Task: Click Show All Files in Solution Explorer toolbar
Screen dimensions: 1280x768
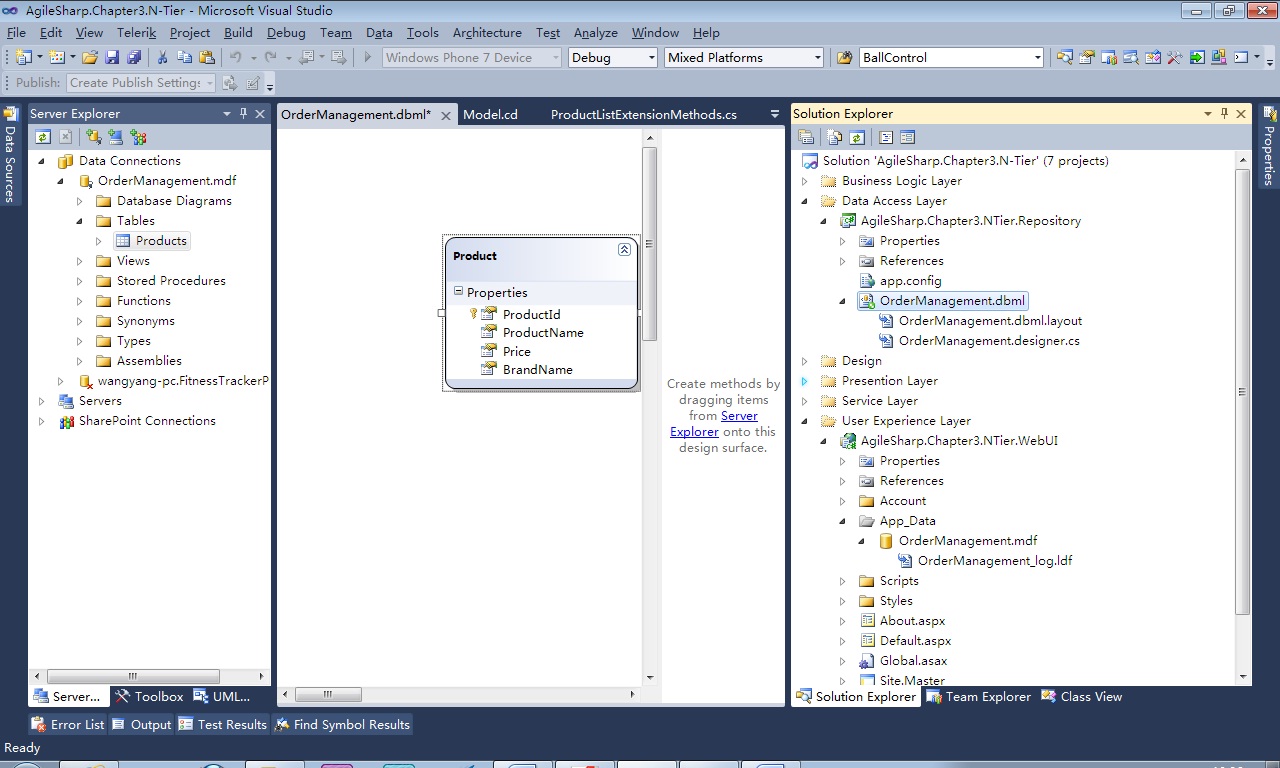Action: (x=834, y=137)
